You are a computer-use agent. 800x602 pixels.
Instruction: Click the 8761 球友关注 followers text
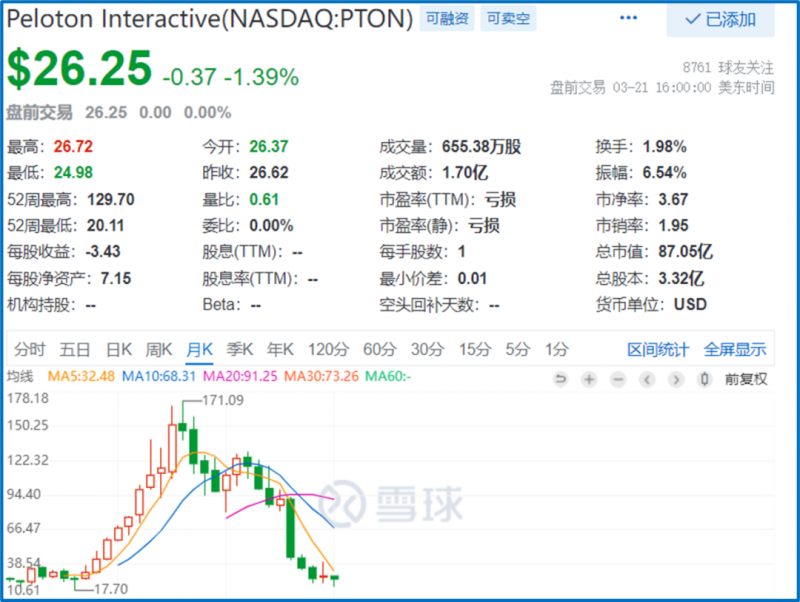(x=728, y=67)
